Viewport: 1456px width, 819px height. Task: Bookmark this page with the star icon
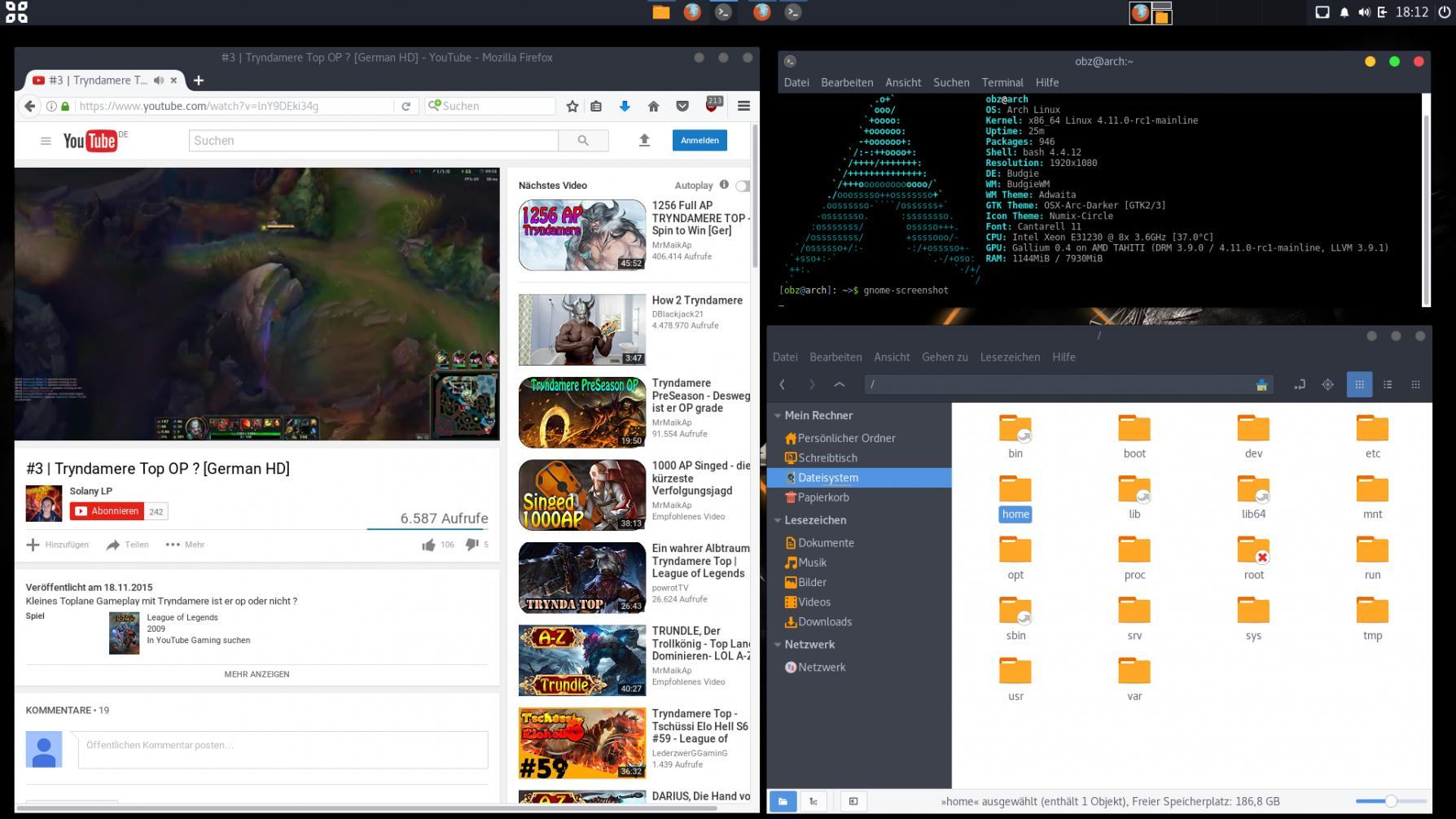pyautogui.click(x=572, y=106)
